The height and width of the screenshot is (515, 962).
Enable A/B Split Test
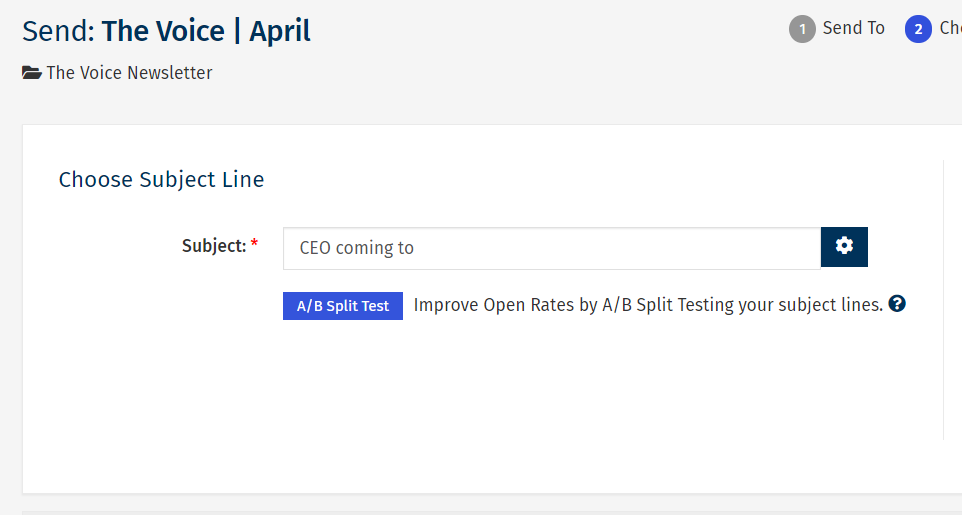[x=342, y=306]
